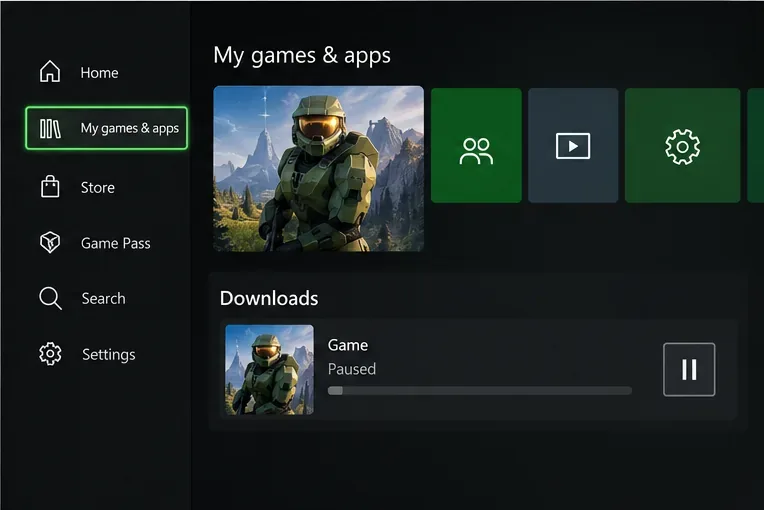Click the sidebar Settings gear icon

pyautogui.click(x=50, y=354)
